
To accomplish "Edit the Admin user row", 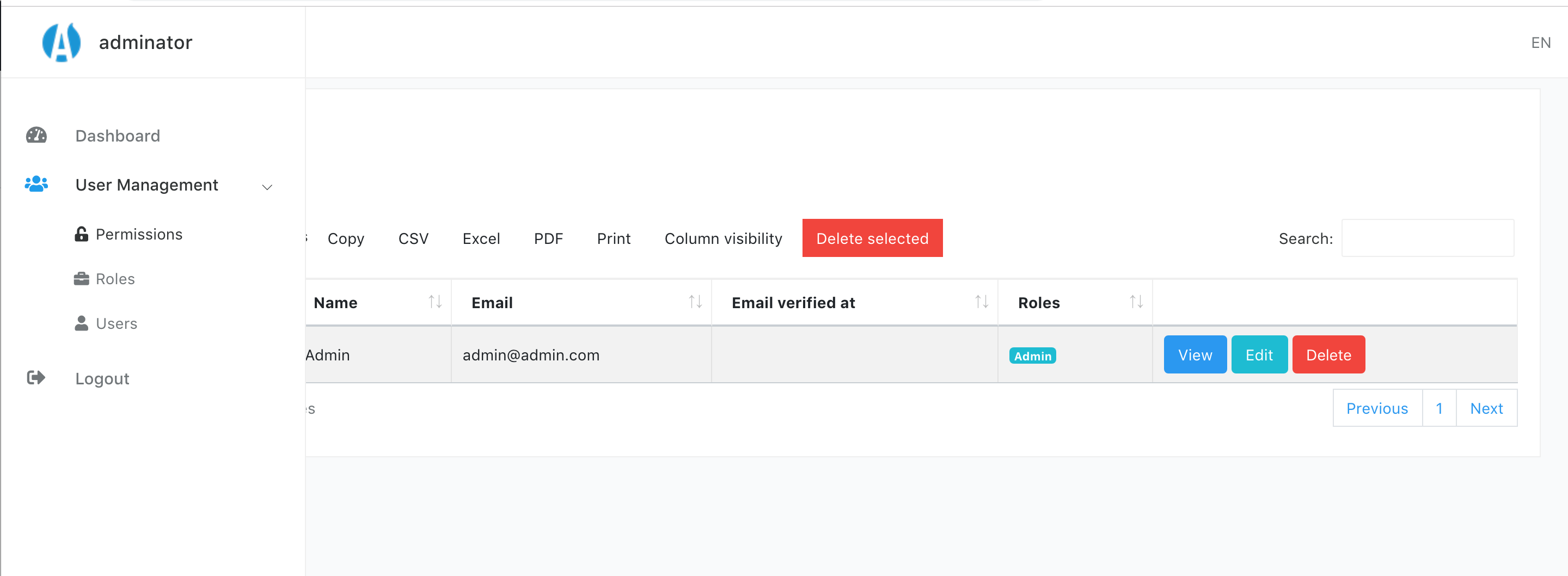I will tap(1259, 354).
